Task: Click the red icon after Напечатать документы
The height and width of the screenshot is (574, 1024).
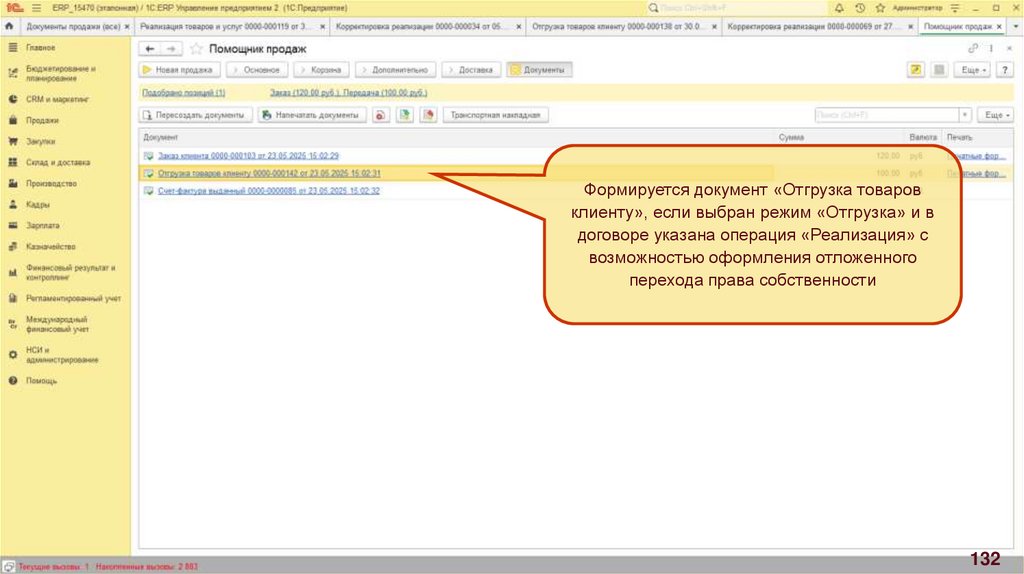Action: 381,115
